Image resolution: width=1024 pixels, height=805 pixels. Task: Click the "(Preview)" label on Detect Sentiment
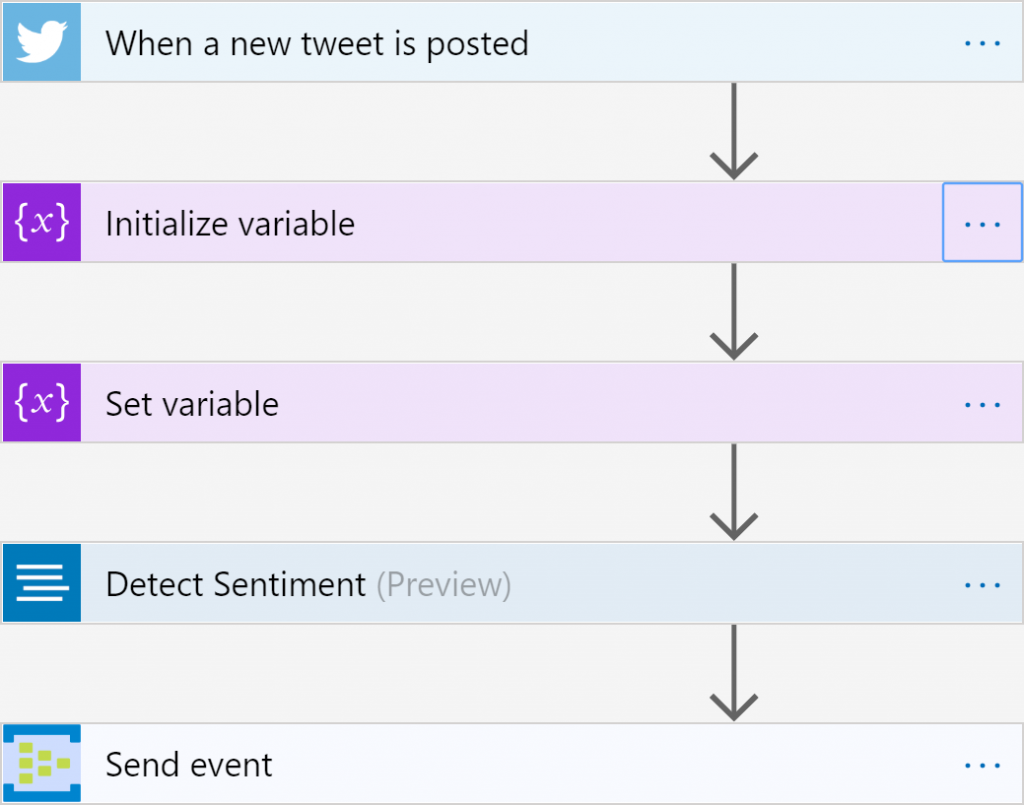[x=443, y=584]
